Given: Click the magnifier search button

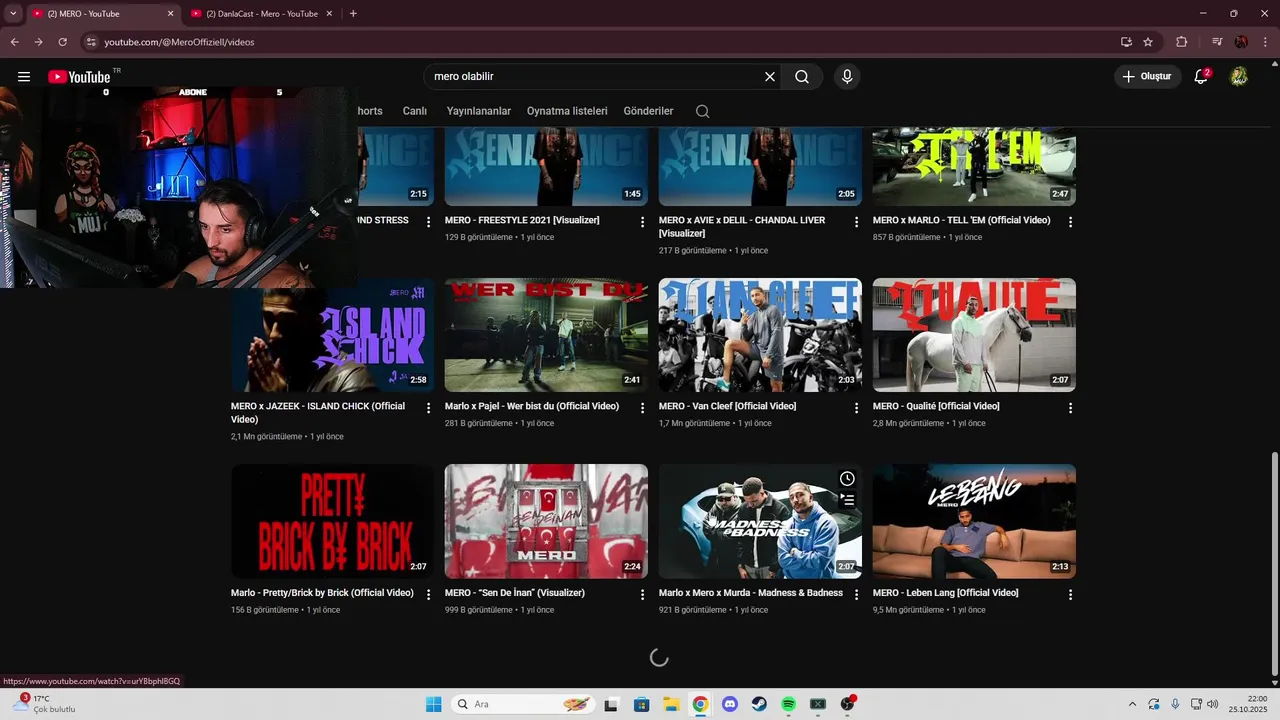Looking at the screenshot, I should [802, 77].
